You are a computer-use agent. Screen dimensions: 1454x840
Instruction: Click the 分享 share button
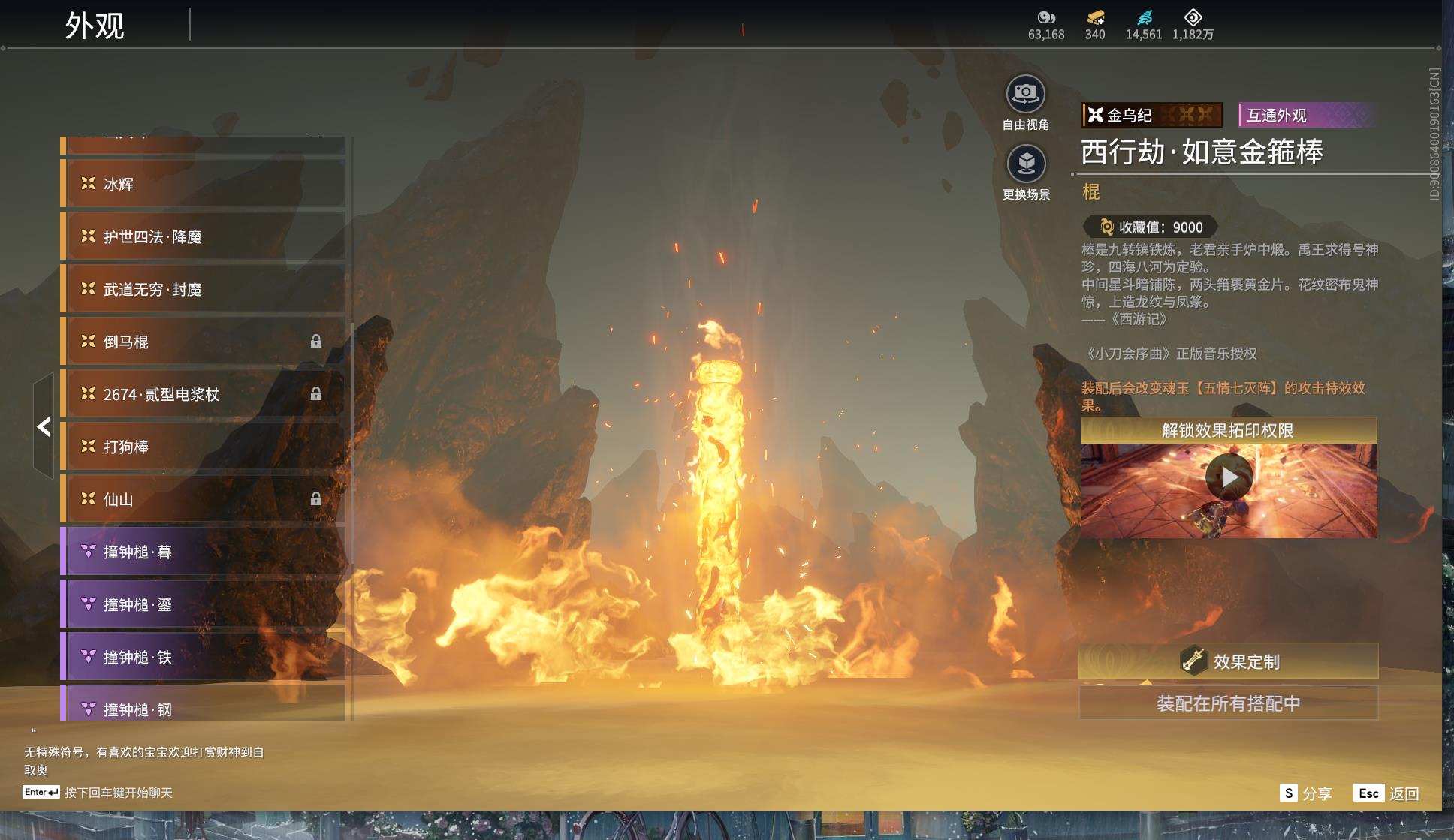point(1305,793)
